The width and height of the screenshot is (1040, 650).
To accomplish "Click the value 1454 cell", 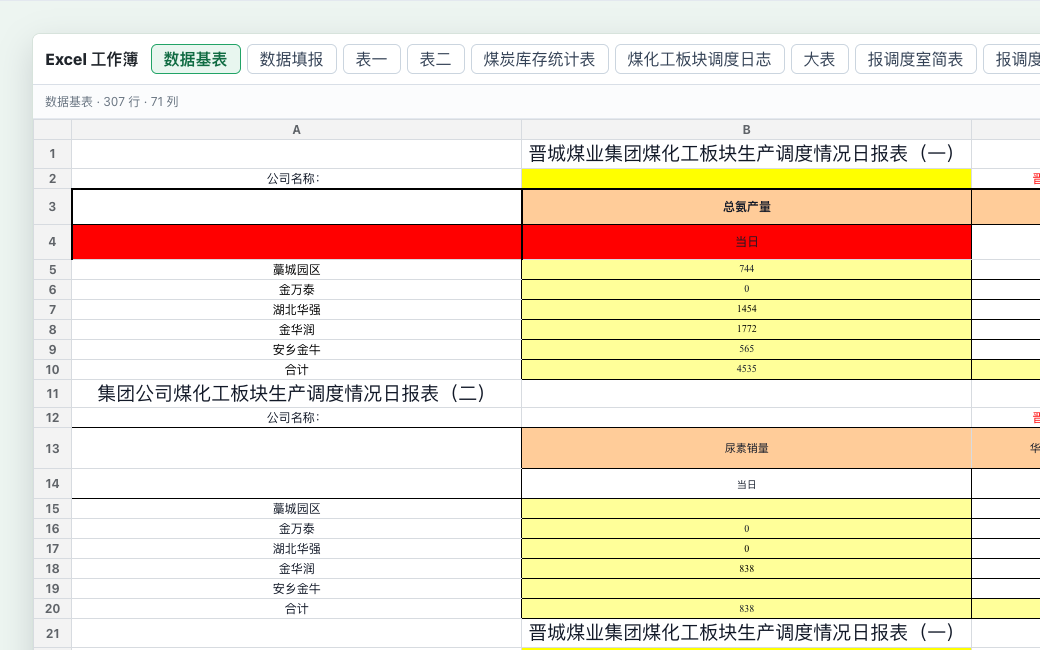I will [x=746, y=309].
